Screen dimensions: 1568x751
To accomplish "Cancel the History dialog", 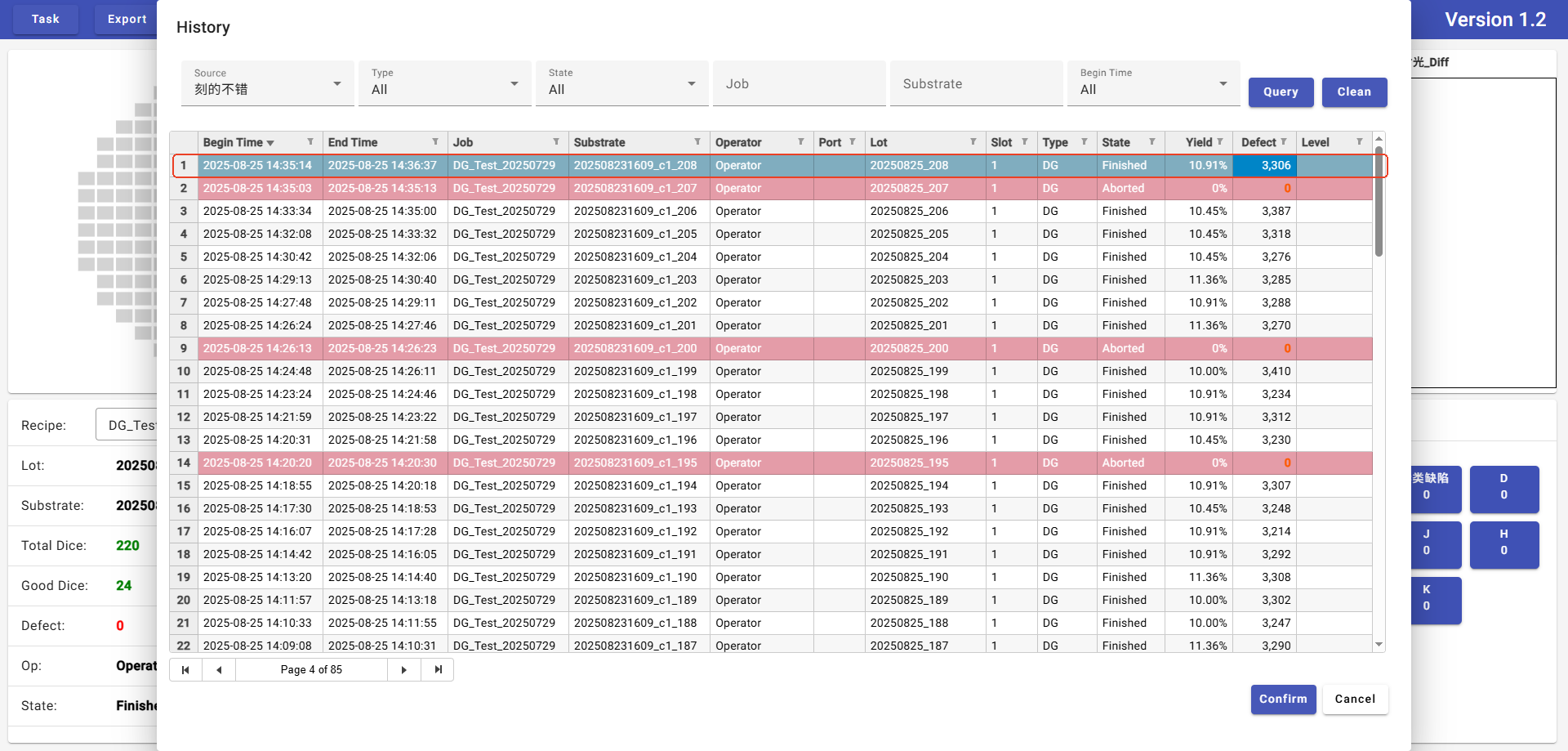I will [x=1355, y=700].
